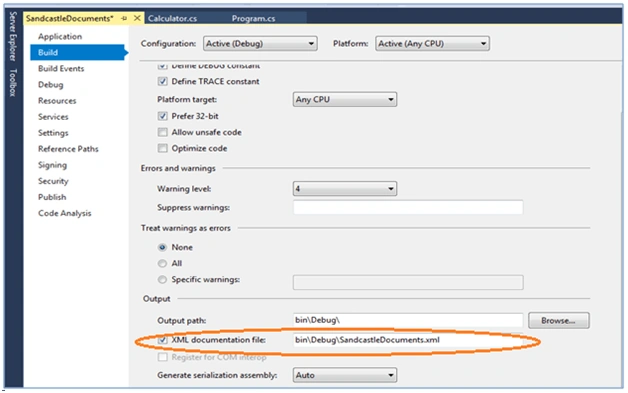The width and height of the screenshot is (628, 393).
Task: Go to the Build Events page
Action: click(61, 69)
